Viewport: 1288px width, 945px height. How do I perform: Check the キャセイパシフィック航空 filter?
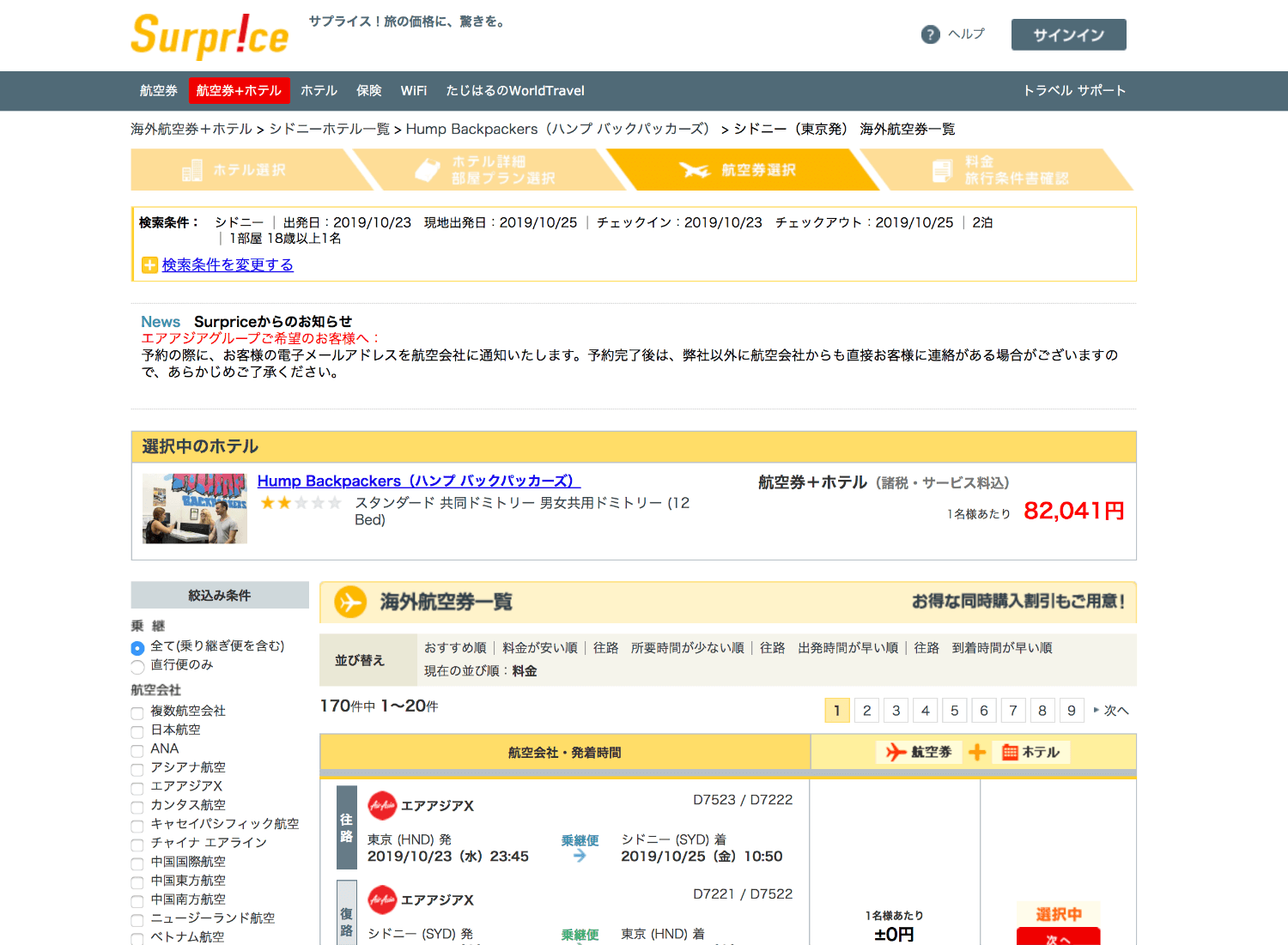tap(137, 827)
